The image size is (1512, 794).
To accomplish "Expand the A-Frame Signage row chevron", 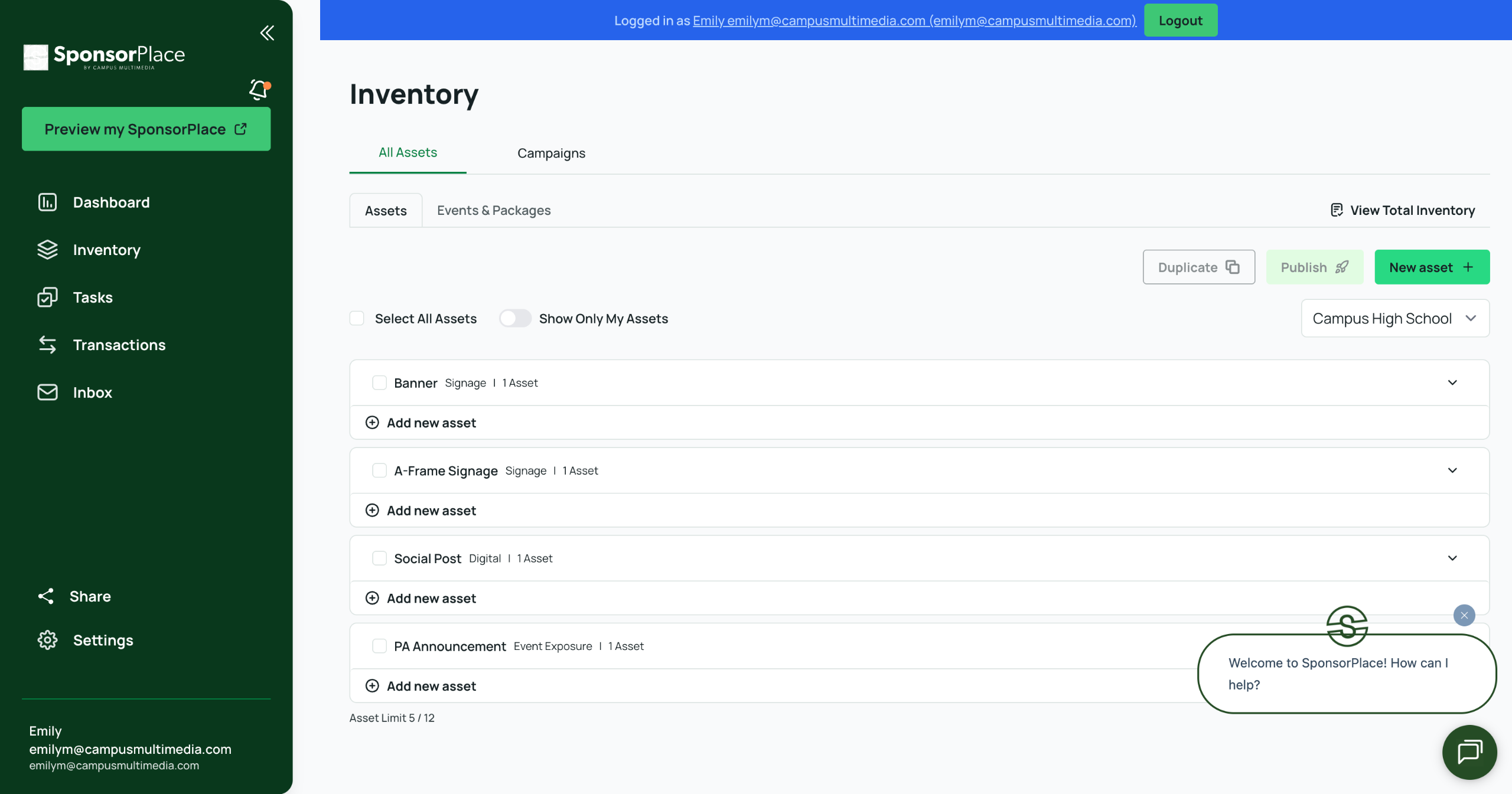I will click(1452, 470).
